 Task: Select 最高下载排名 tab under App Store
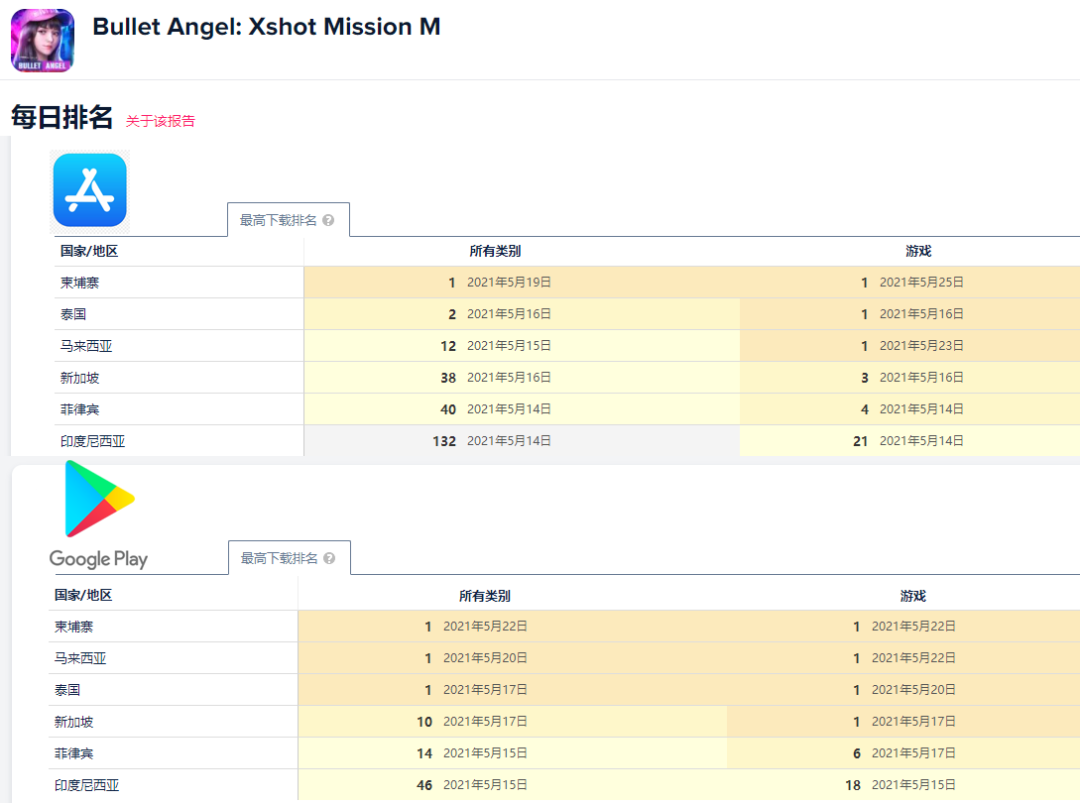tap(278, 220)
